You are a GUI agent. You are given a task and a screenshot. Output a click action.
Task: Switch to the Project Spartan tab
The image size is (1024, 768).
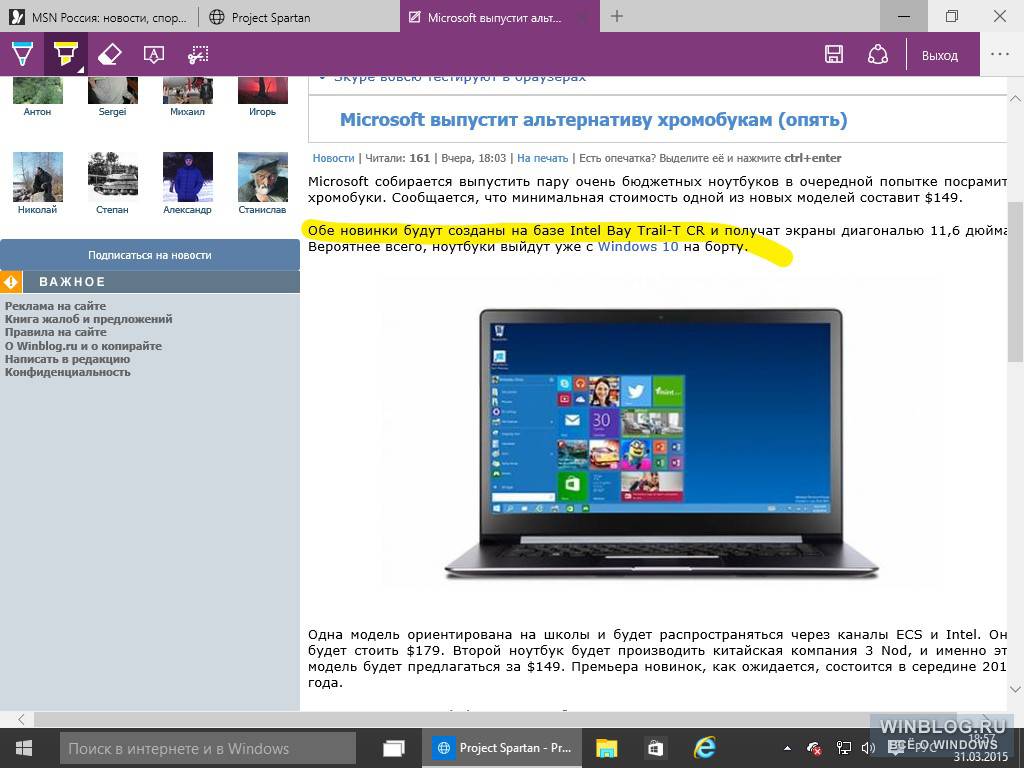click(299, 17)
